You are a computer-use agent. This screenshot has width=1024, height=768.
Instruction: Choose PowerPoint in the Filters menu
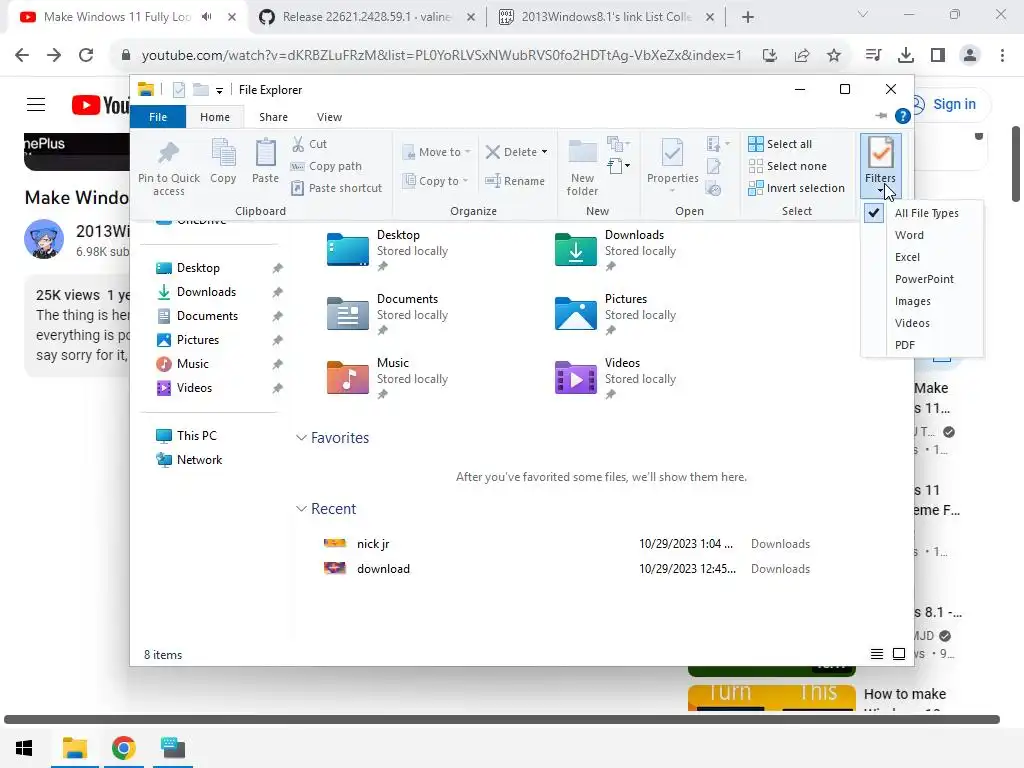point(922,279)
